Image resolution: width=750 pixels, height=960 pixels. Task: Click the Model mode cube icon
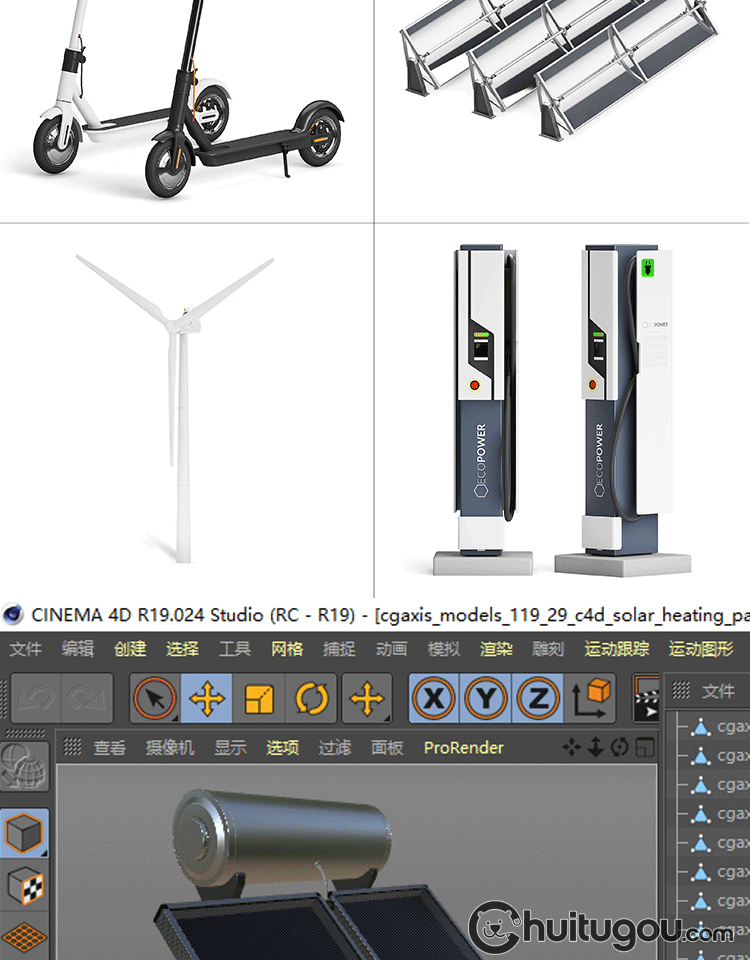pyautogui.click(x=23, y=832)
